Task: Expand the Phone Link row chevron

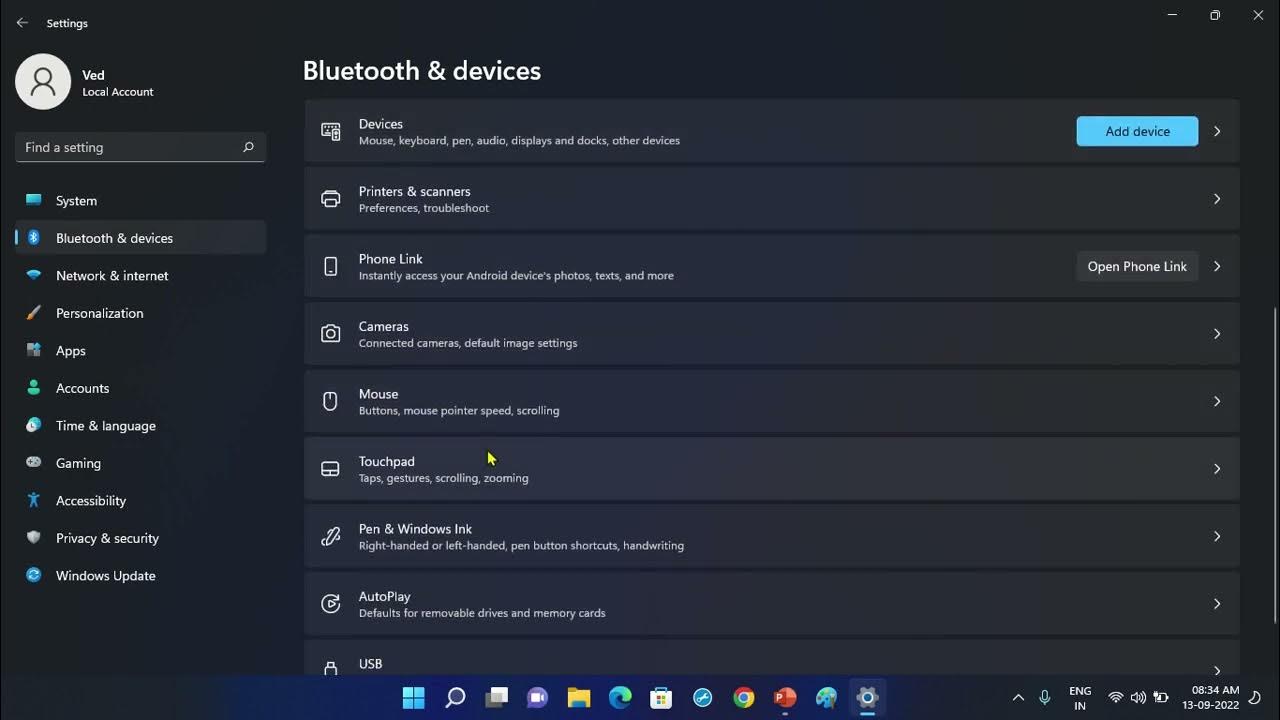Action: [1217, 266]
